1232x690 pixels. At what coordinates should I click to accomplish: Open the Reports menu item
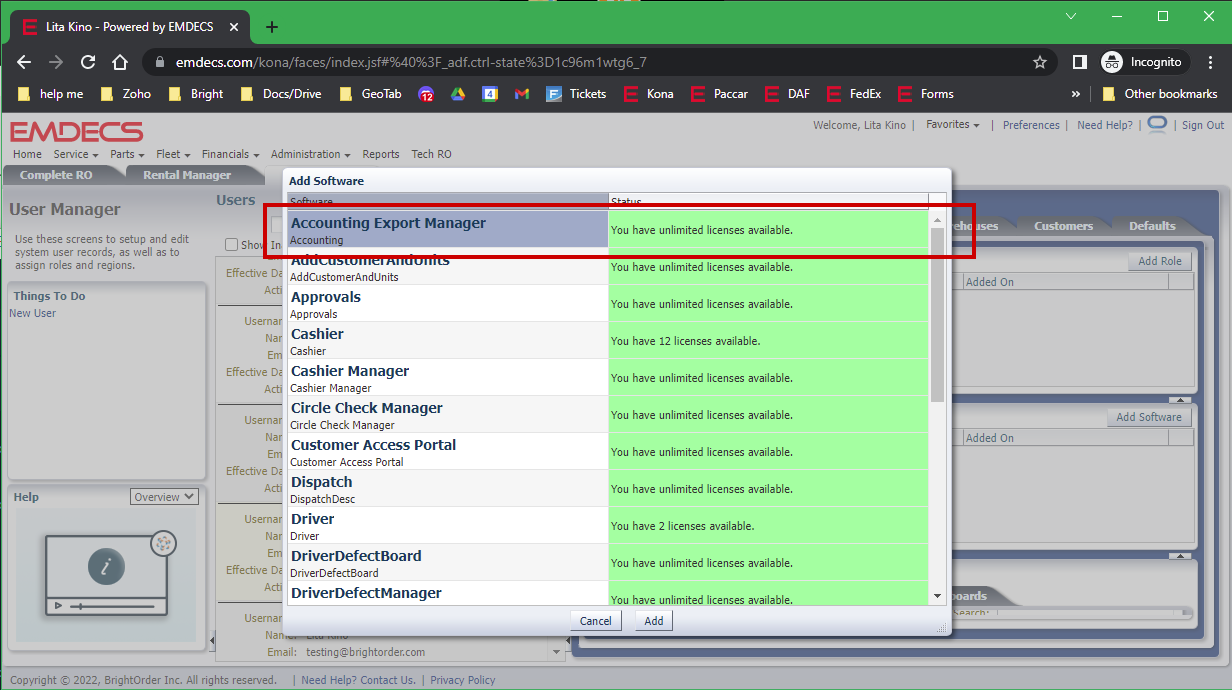pyautogui.click(x=380, y=154)
